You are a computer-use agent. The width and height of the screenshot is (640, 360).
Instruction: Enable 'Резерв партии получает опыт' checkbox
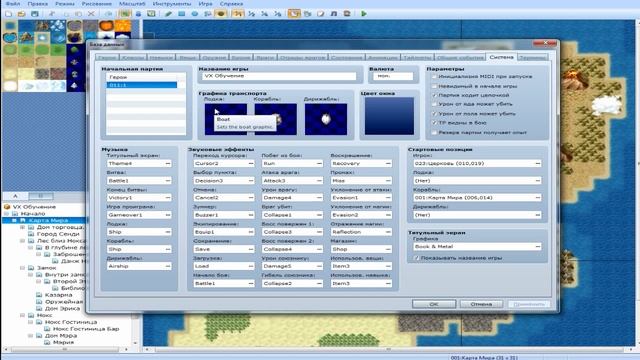coord(434,132)
